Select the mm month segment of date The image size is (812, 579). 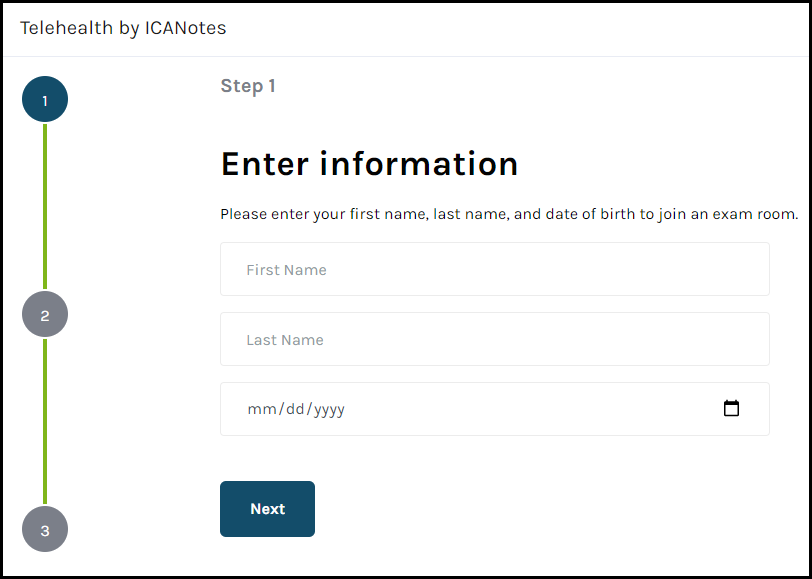tap(260, 410)
